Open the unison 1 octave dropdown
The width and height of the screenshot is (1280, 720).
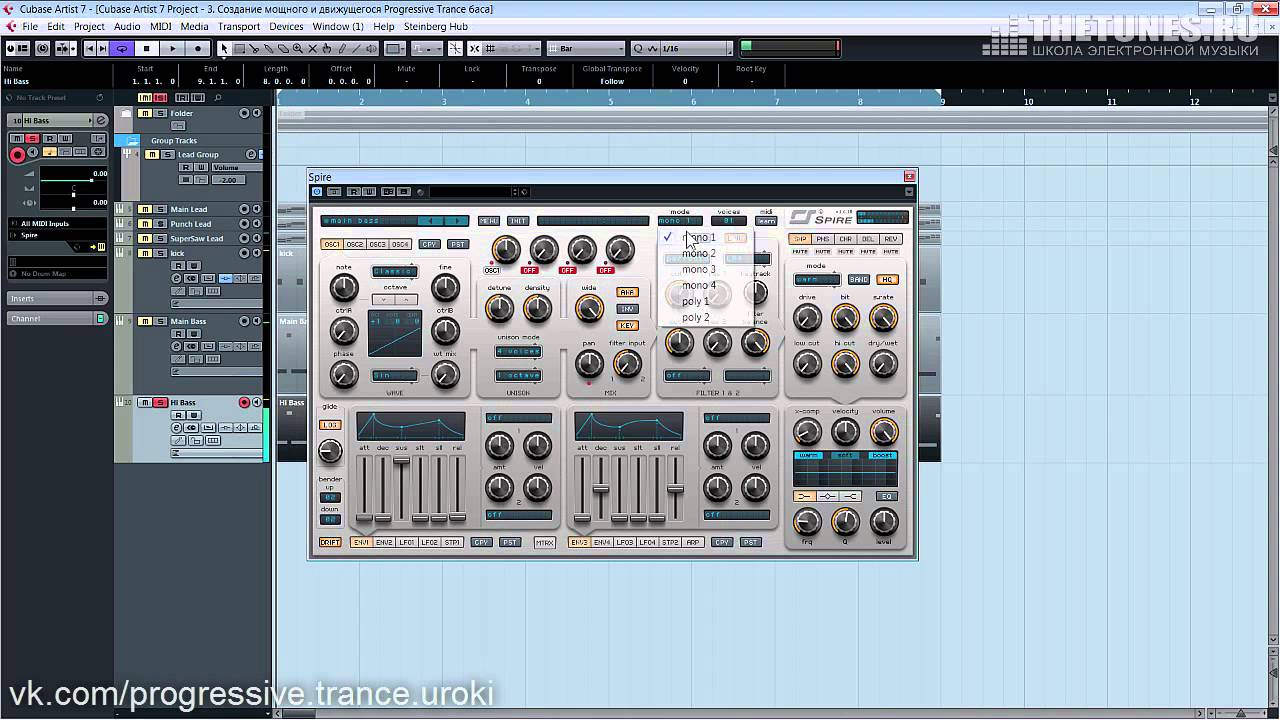click(518, 376)
